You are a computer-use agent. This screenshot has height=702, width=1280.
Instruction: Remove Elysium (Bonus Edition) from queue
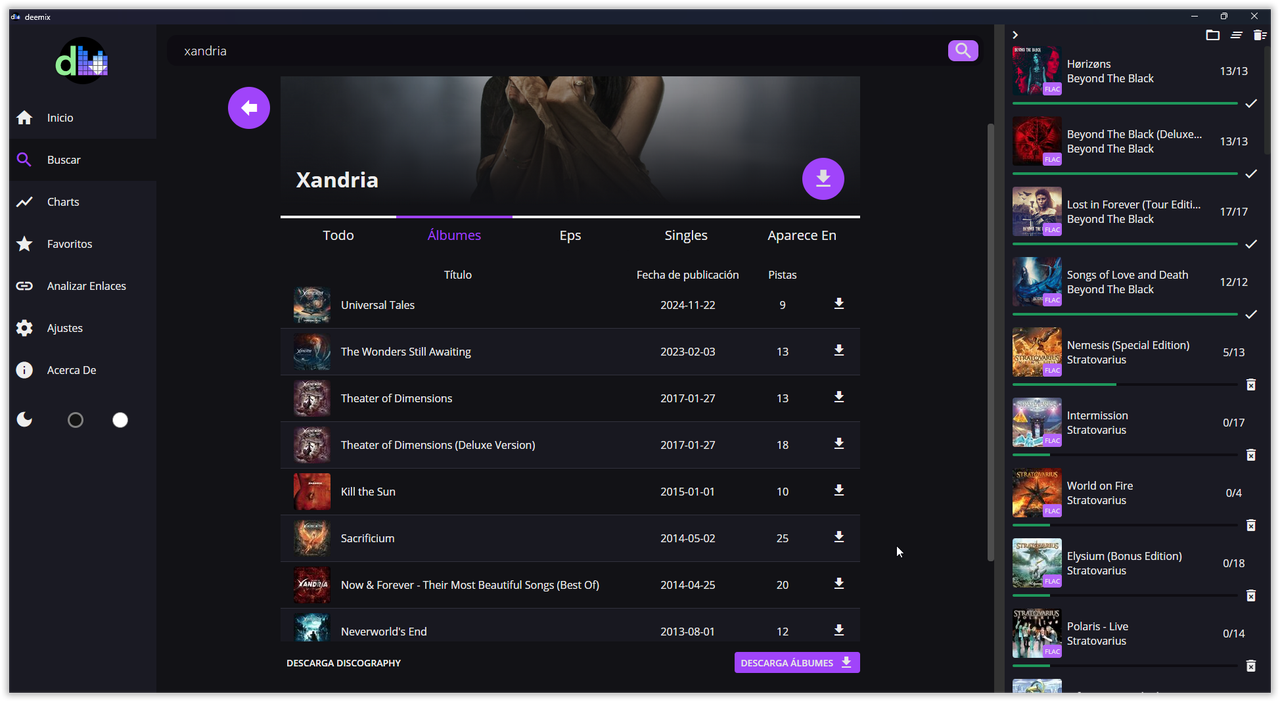coord(1250,596)
